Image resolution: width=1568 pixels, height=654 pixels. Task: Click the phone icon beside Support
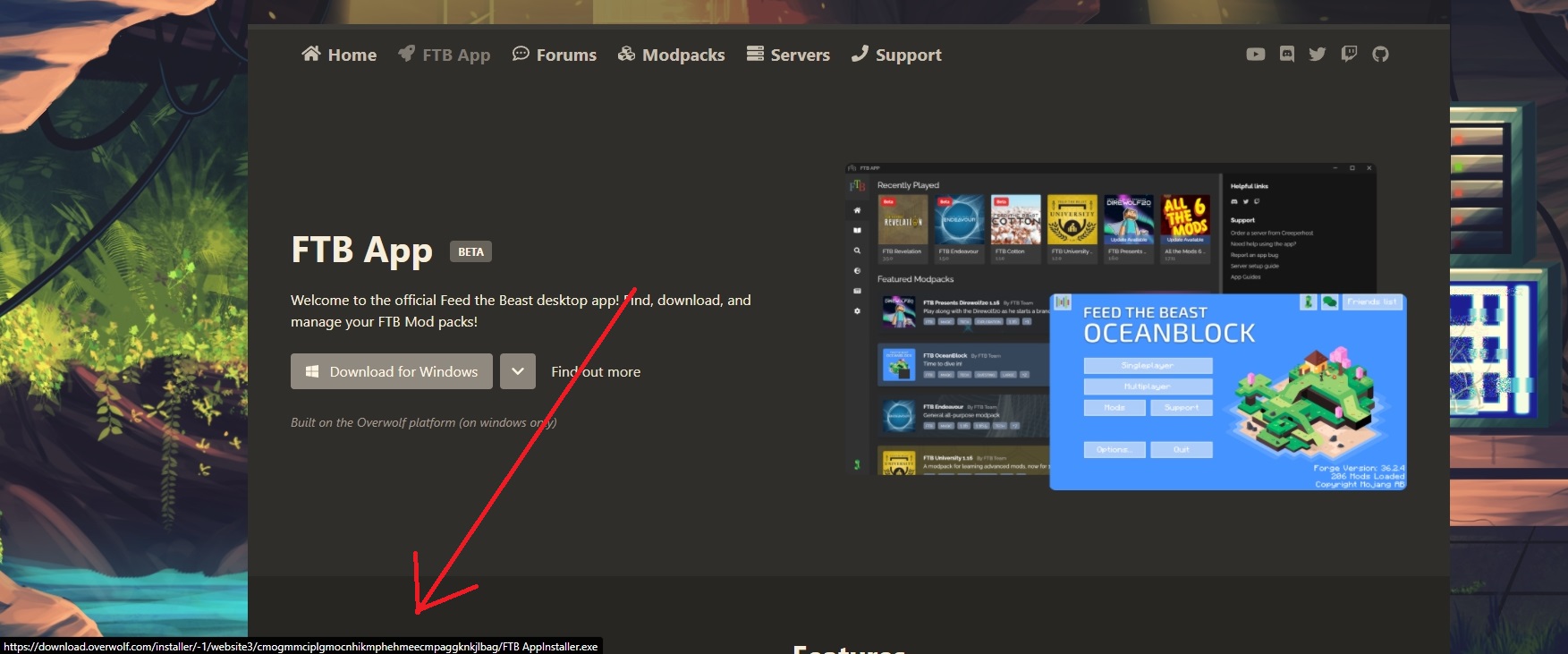point(860,55)
